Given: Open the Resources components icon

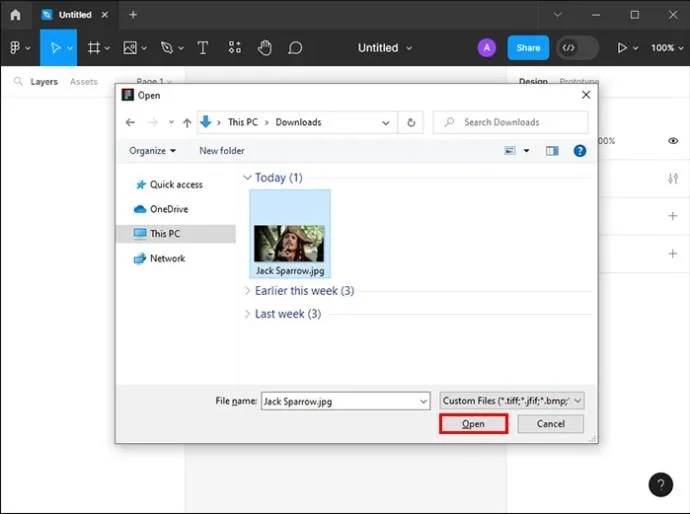Looking at the screenshot, I should pyautogui.click(x=235, y=48).
